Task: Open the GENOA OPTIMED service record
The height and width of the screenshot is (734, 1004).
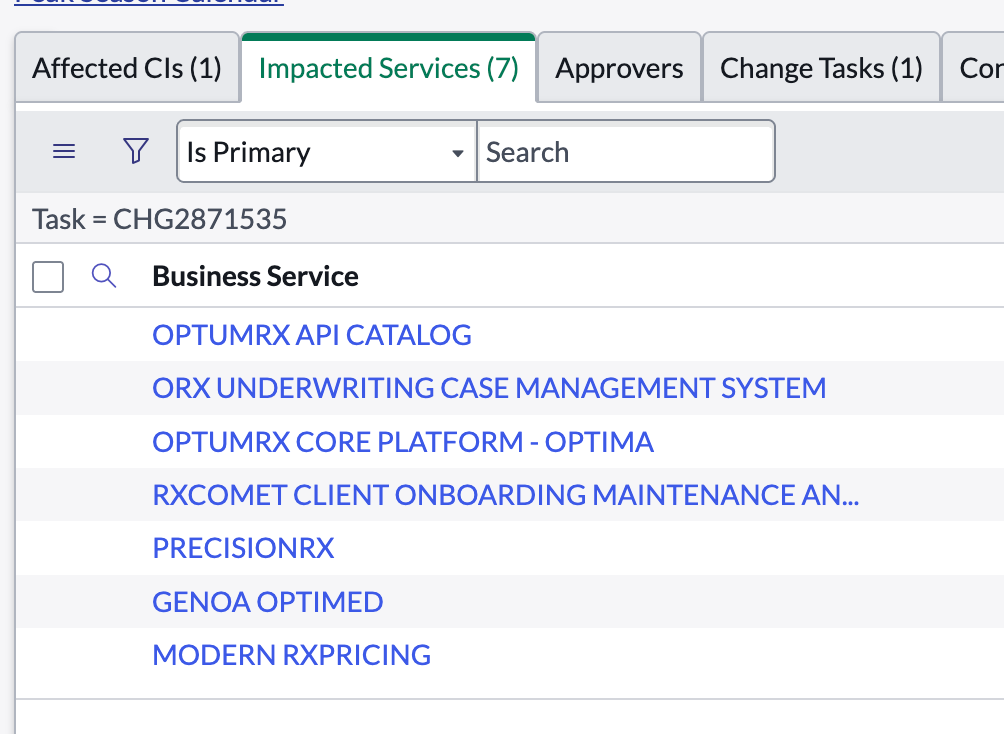Action: click(x=268, y=602)
